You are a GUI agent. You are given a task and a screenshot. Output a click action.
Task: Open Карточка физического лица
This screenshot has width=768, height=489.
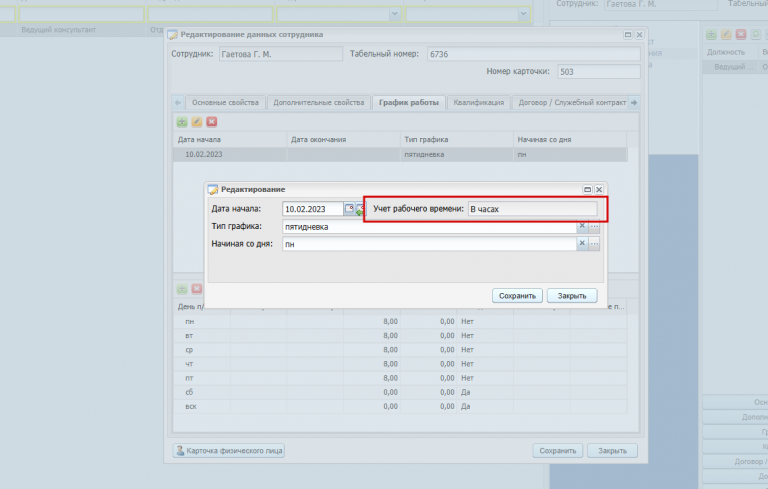point(229,450)
